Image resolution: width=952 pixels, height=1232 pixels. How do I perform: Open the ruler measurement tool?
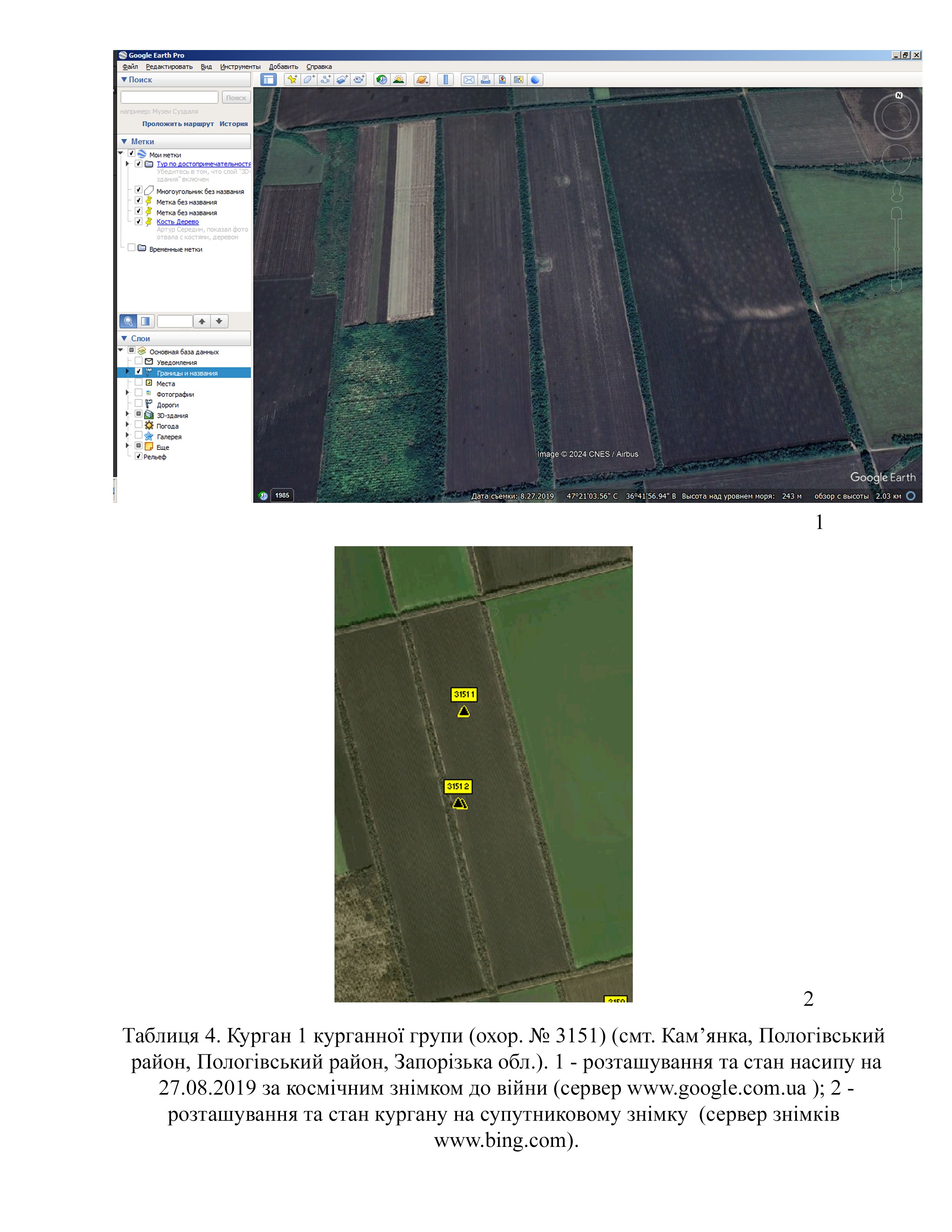click(x=445, y=80)
